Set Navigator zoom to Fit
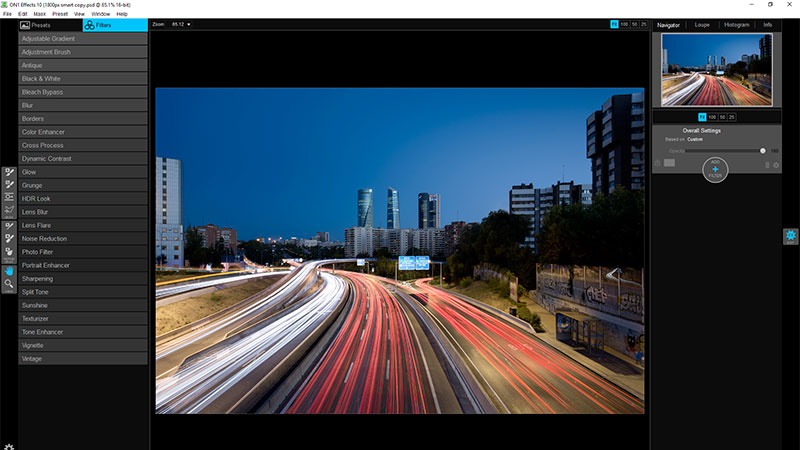800x450 pixels. coord(701,117)
